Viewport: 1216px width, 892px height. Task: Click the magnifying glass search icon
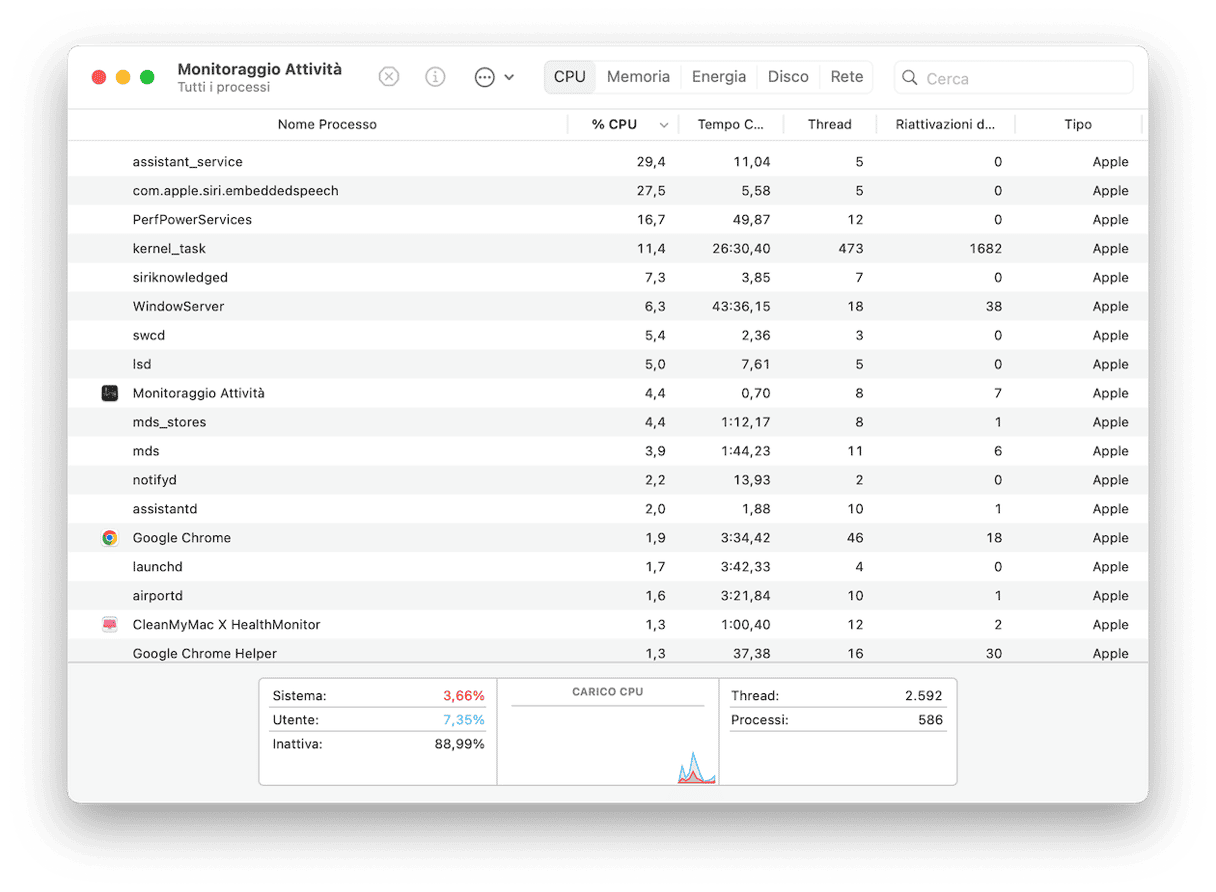pyautogui.click(x=910, y=78)
